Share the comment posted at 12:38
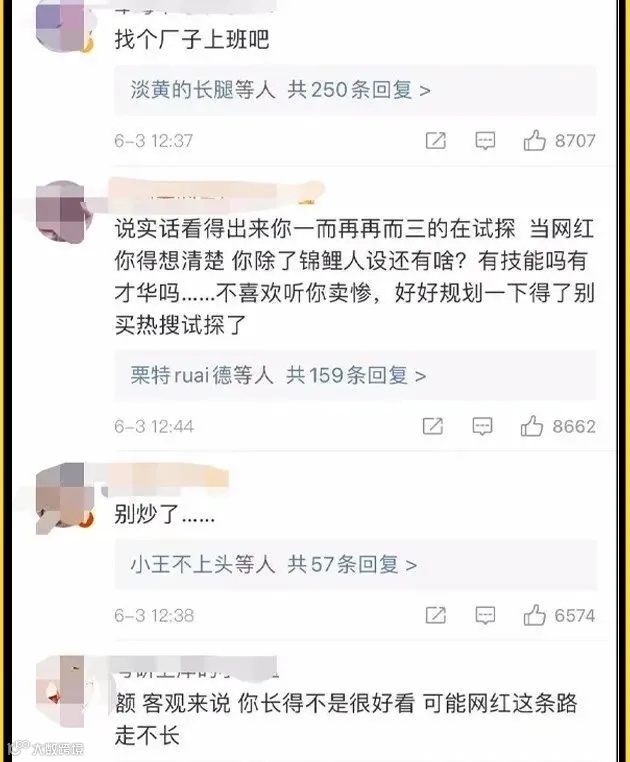This screenshot has height=762, width=630. [x=436, y=616]
